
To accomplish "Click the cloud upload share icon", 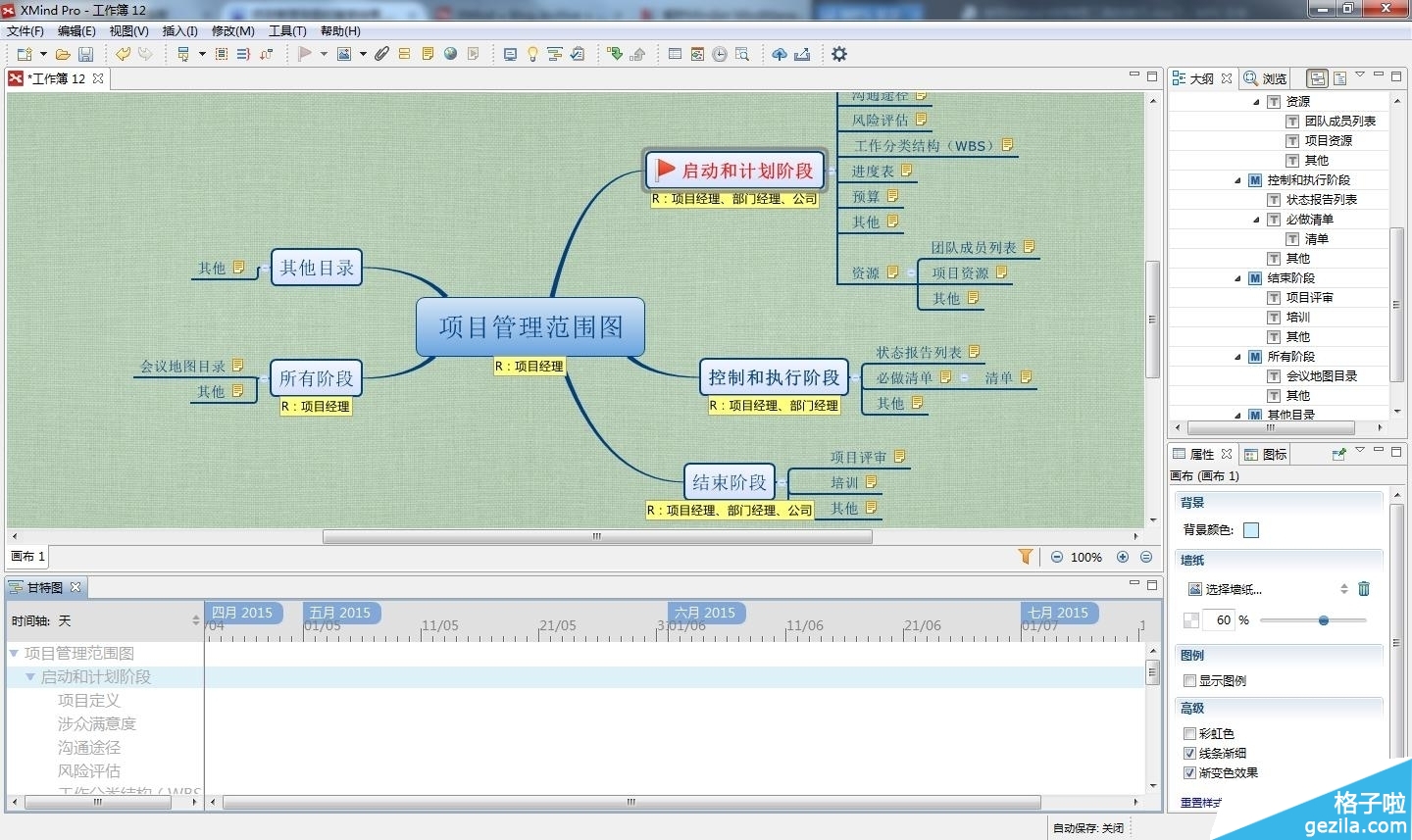I will point(780,54).
